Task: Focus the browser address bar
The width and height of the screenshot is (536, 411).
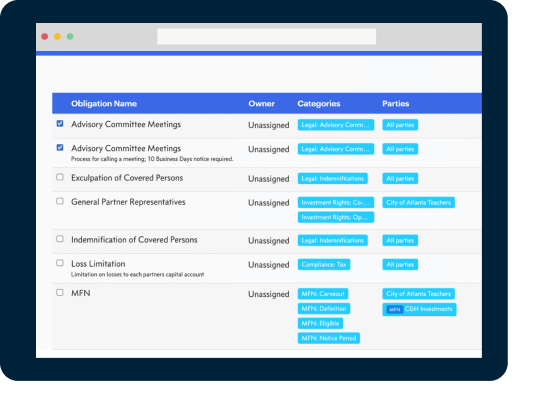Action: click(266, 37)
